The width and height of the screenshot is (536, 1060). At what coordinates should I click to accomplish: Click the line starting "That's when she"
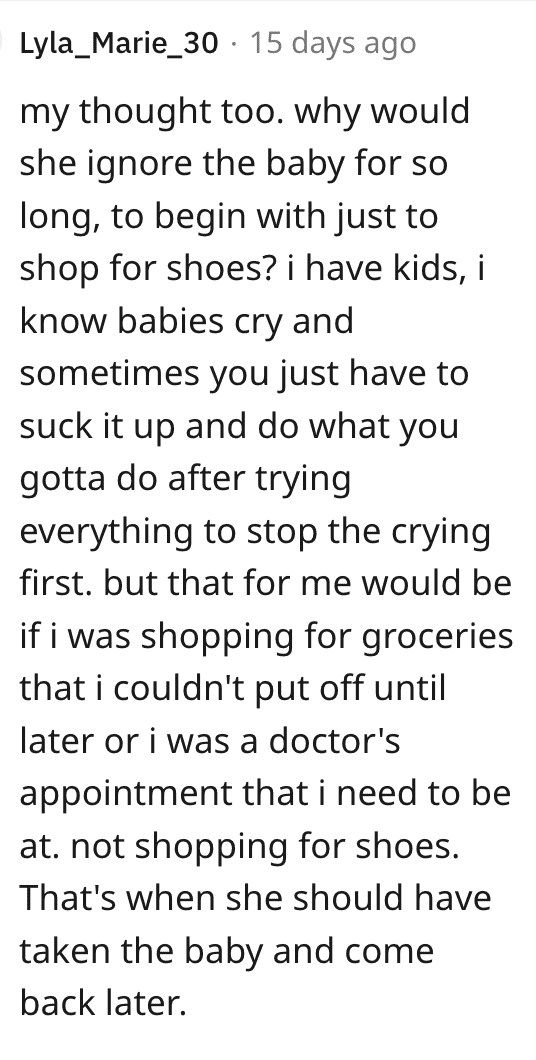point(255,900)
